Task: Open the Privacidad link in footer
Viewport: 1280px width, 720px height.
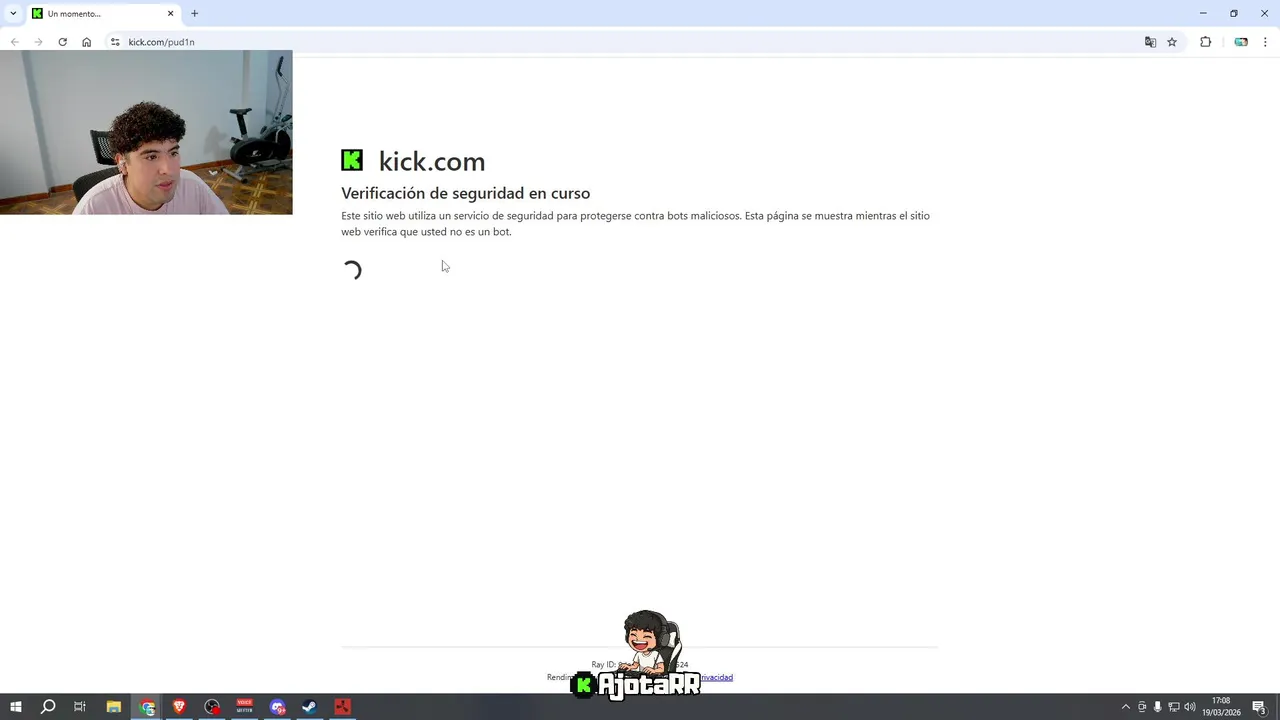Action: (x=716, y=677)
